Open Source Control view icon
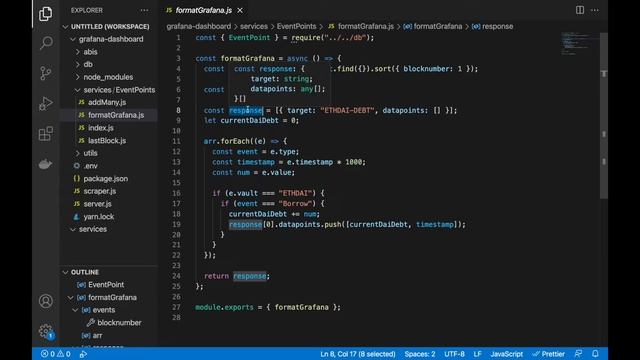Screen dimensions: 640x360 coord(46,73)
